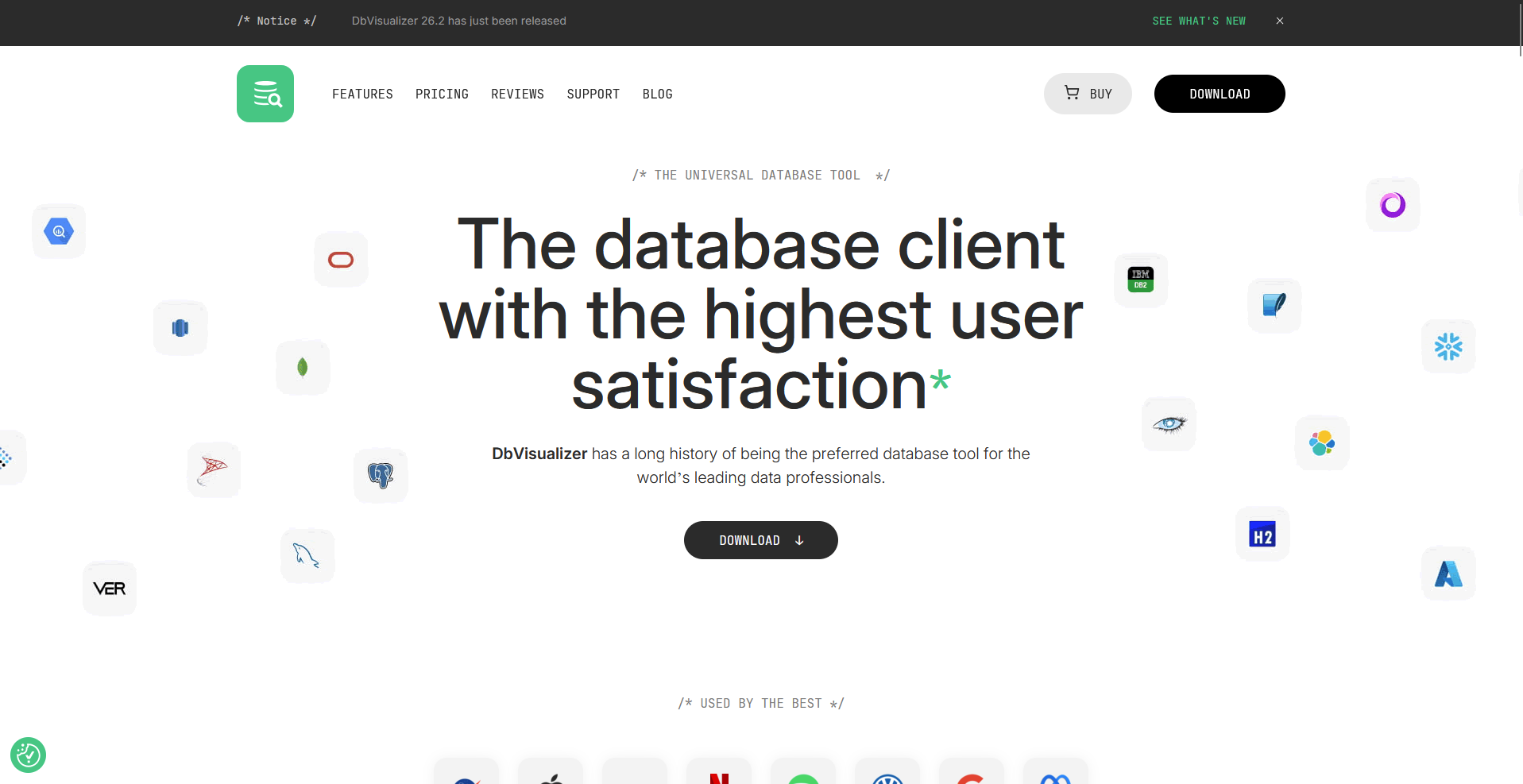Viewport: 1523px width, 784px height.
Task: Open the Features menu
Action: [x=362, y=94]
